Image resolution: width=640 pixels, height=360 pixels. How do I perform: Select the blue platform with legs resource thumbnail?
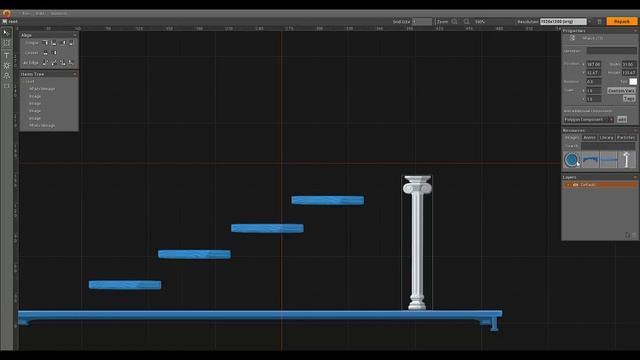coord(590,160)
